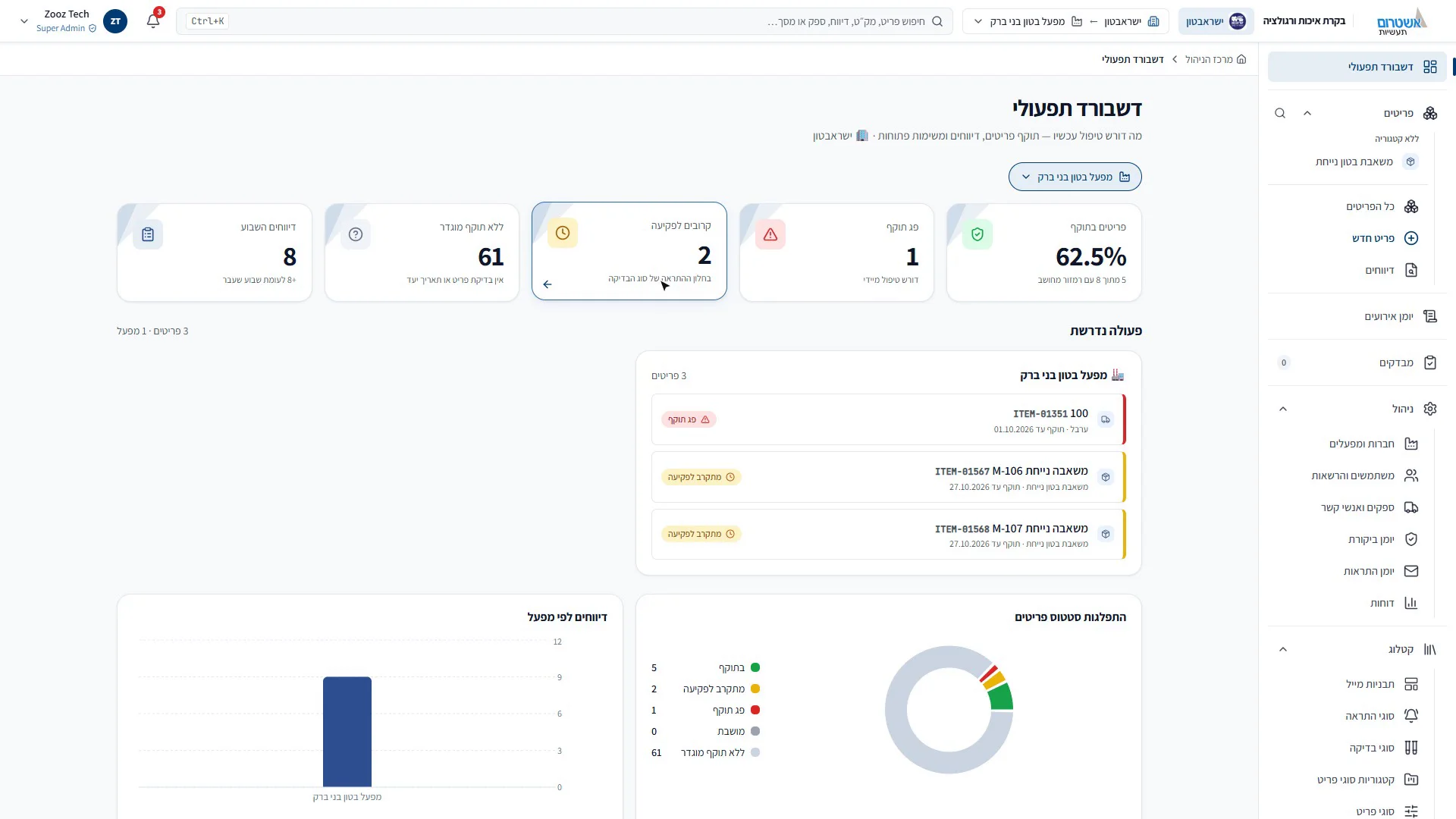Viewport: 1456px width, 819px height.
Task: Open יומן אירועים in sidebar
Action: point(1357,316)
